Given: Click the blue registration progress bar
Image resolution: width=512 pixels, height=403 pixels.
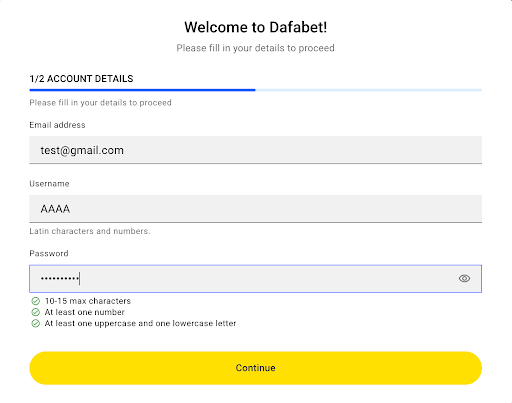Looking at the screenshot, I should [255, 90].
